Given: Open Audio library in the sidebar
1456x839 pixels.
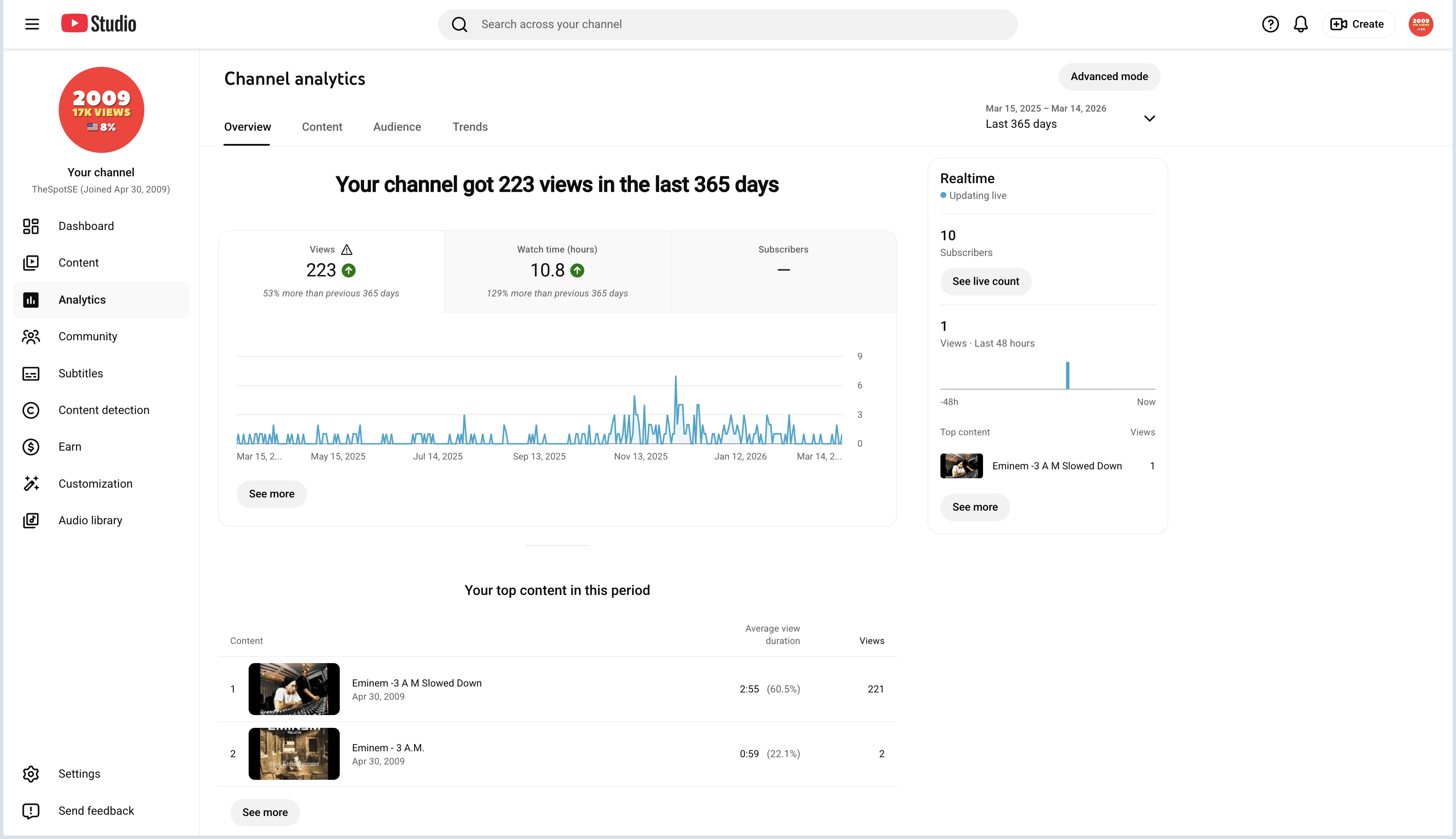Looking at the screenshot, I should point(101,520).
